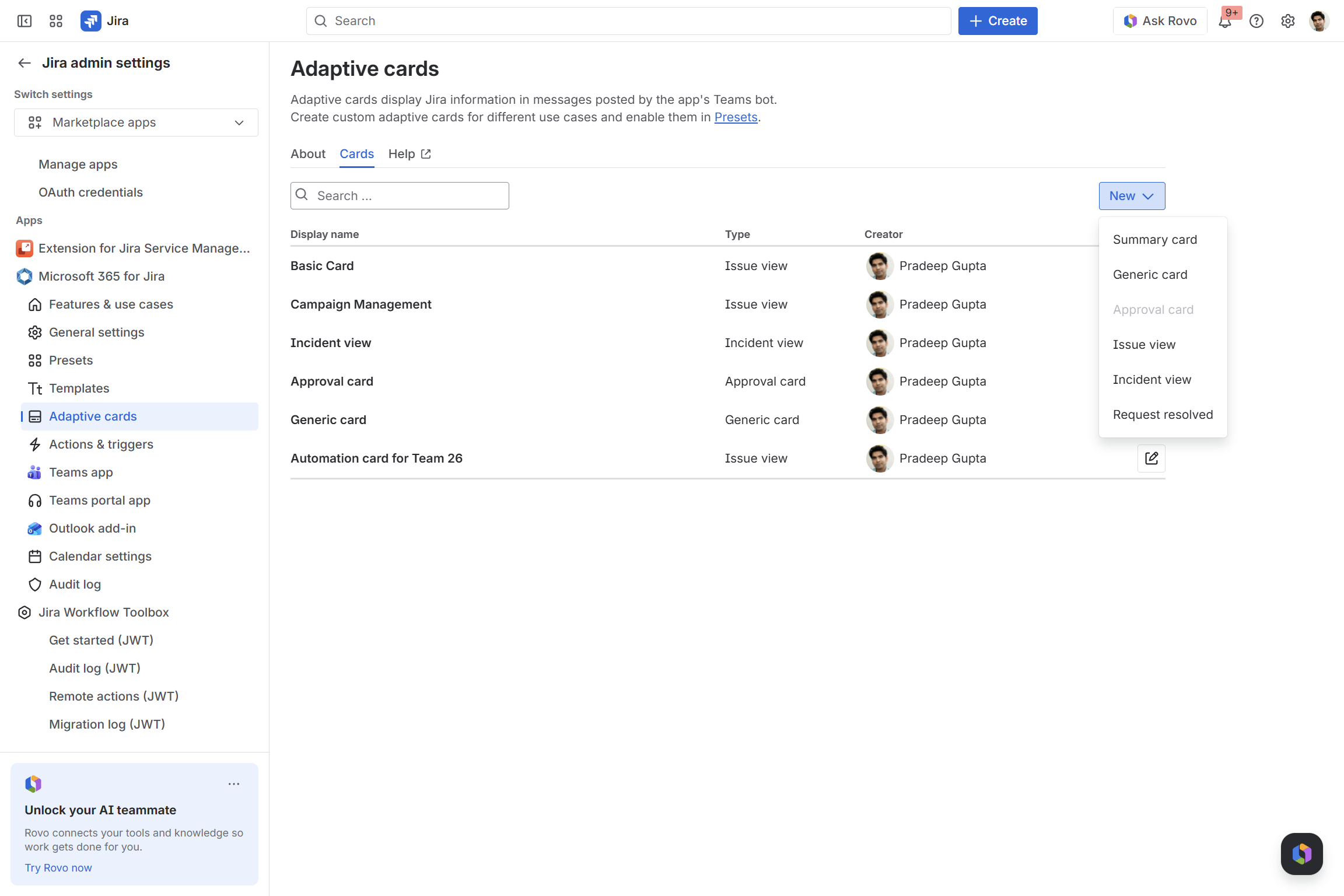This screenshot has height=896, width=1344.
Task: Click the Microsoft 365 for Jira app icon
Action: coord(24,276)
